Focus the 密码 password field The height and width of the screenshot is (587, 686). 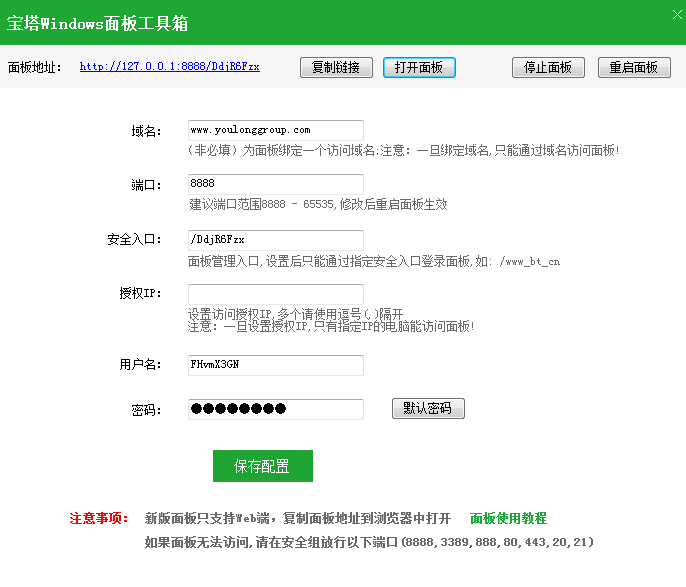276,409
